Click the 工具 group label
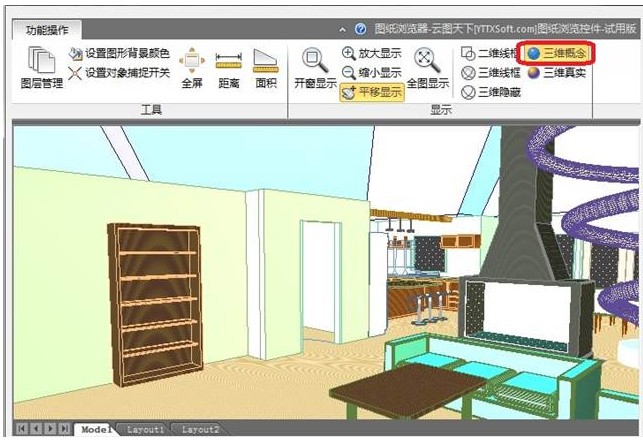This screenshot has height=441, width=643. click(x=151, y=110)
